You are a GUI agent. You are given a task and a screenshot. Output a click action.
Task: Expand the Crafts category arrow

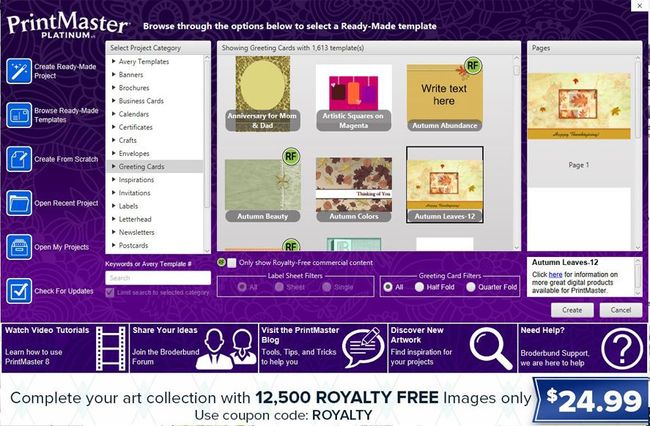(114, 140)
